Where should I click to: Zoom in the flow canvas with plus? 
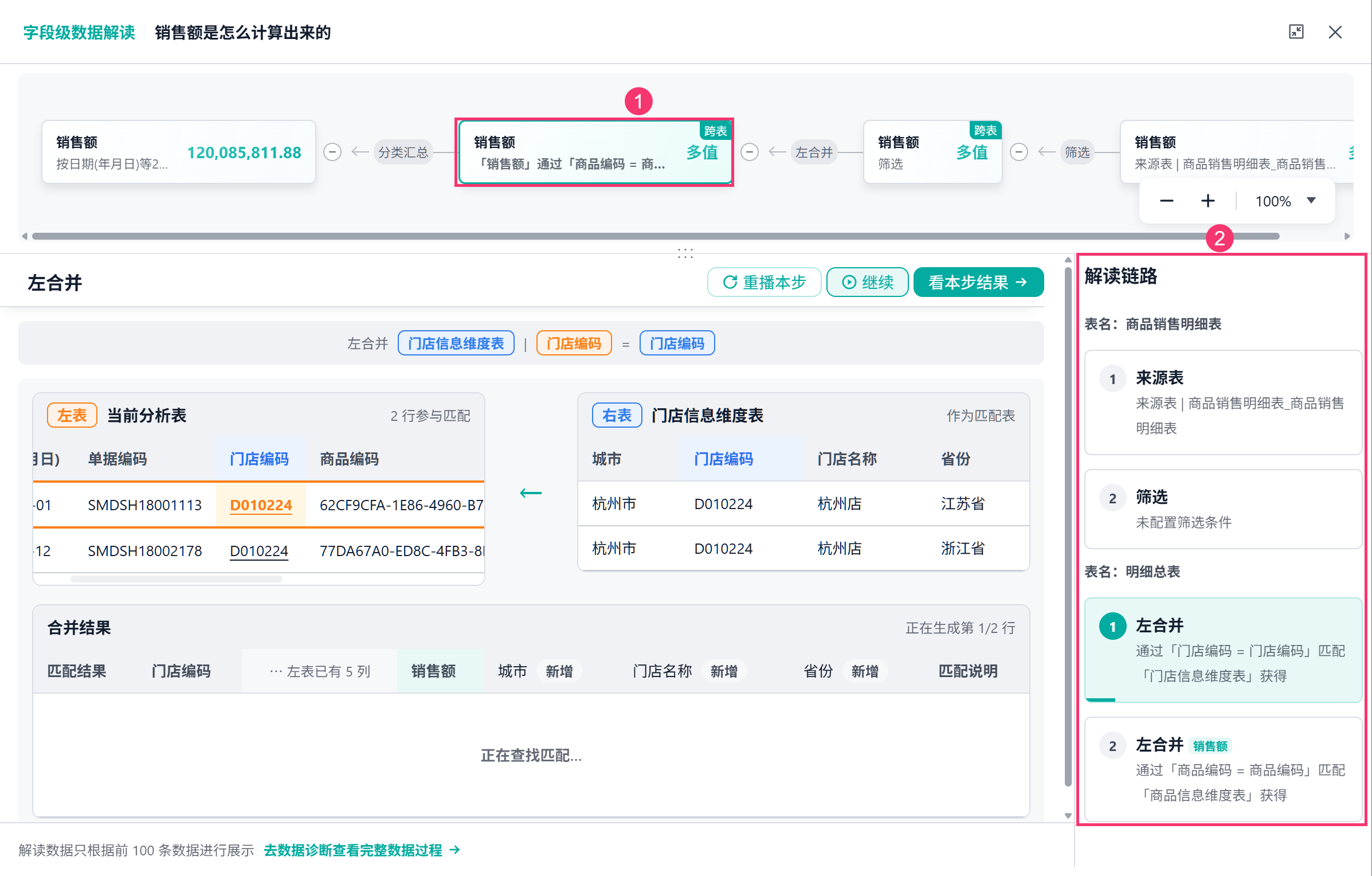click(x=1208, y=201)
